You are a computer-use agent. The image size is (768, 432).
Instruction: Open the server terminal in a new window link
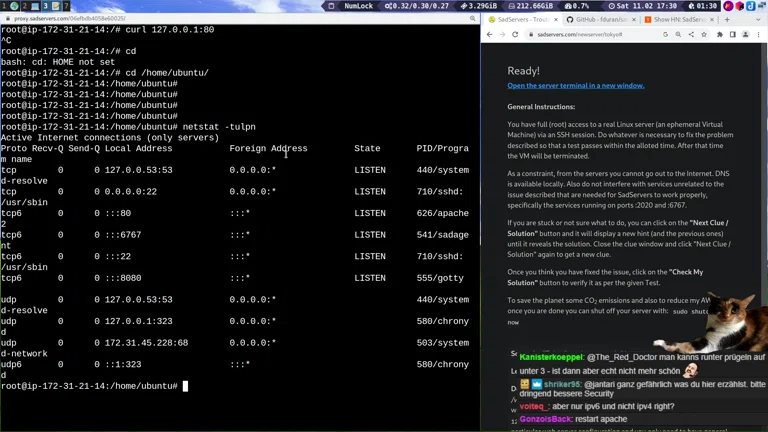pos(576,86)
